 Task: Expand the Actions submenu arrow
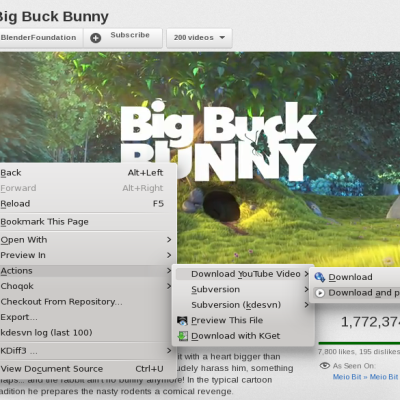pos(169,271)
